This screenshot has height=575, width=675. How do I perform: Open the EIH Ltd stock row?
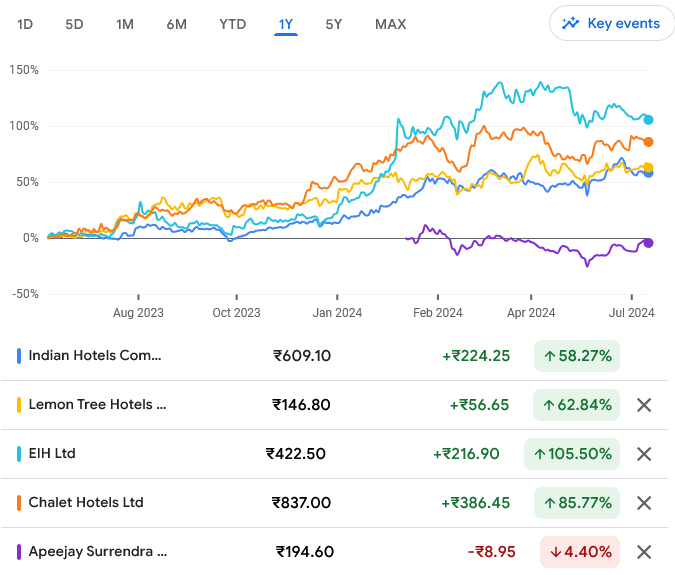pos(334,454)
